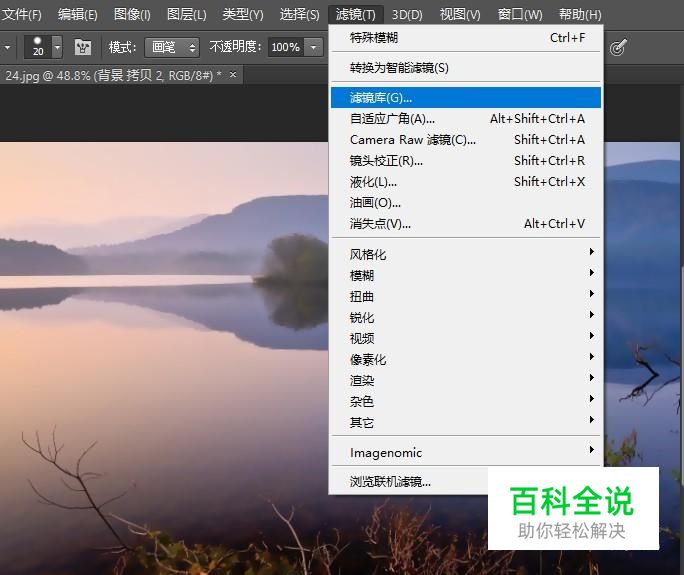
Task: Open the 窗口(W) menu
Action: coord(520,15)
